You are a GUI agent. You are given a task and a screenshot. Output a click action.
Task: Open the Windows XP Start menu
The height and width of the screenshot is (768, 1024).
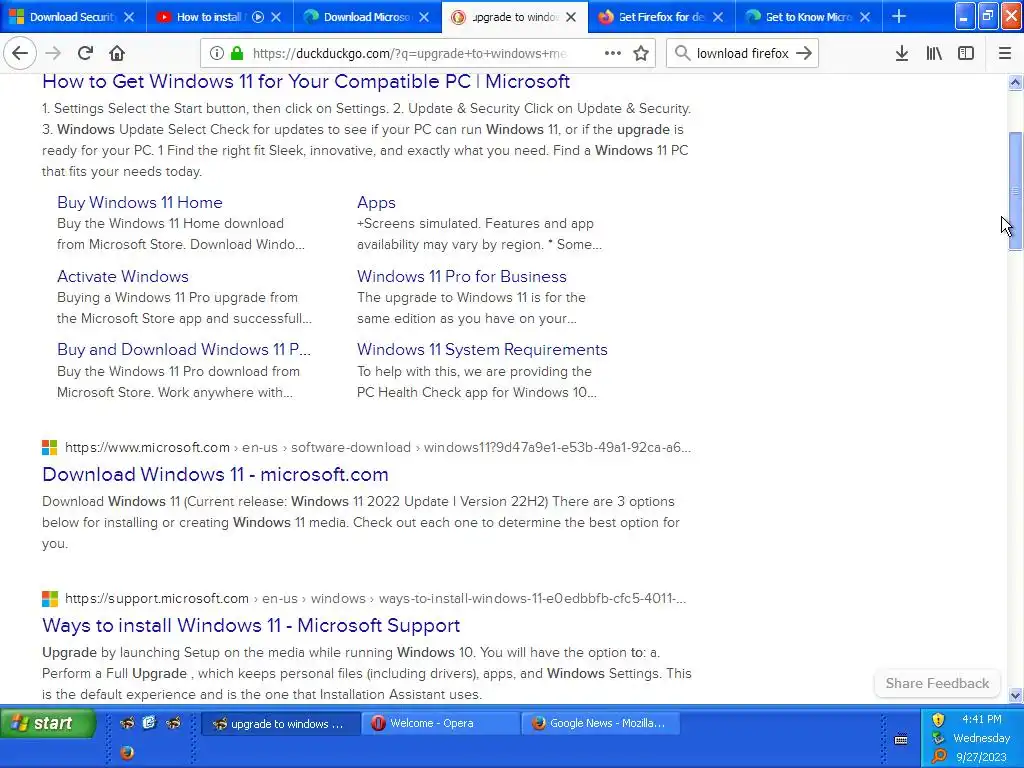[48, 724]
